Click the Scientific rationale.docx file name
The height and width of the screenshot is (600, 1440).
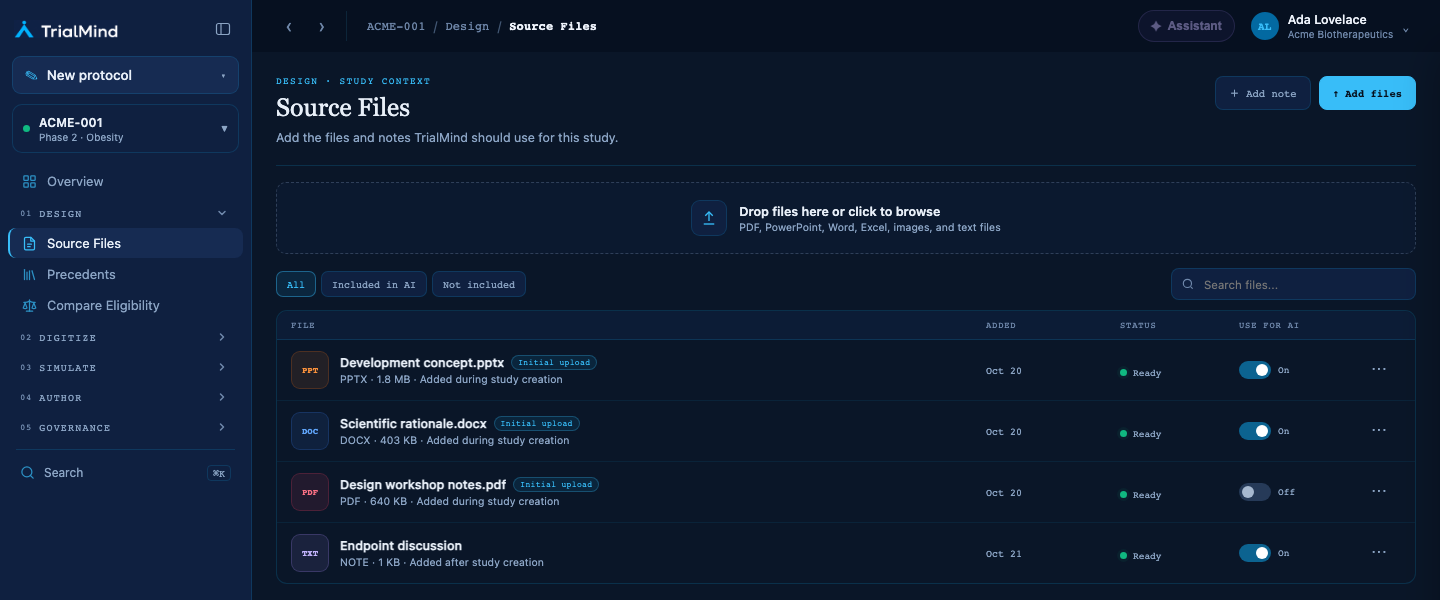coord(413,424)
